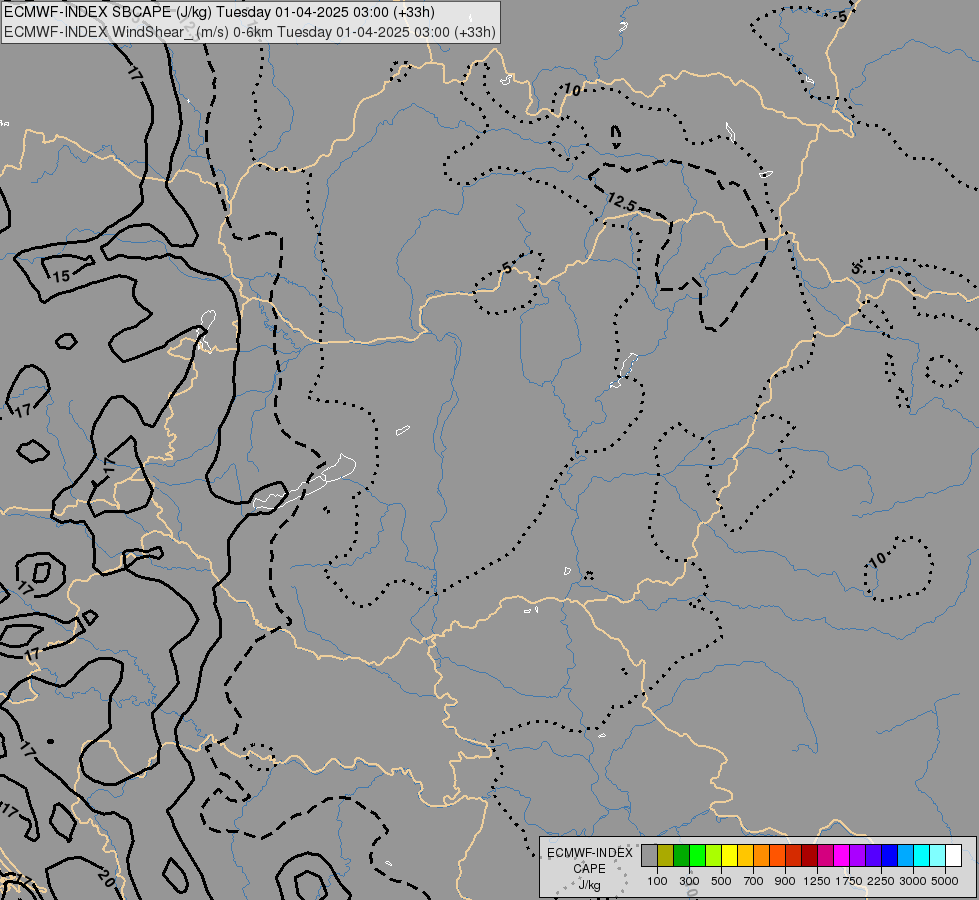The height and width of the screenshot is (900, 979).
Task: Select the red swatch right of 900
Action: (794, 855)
